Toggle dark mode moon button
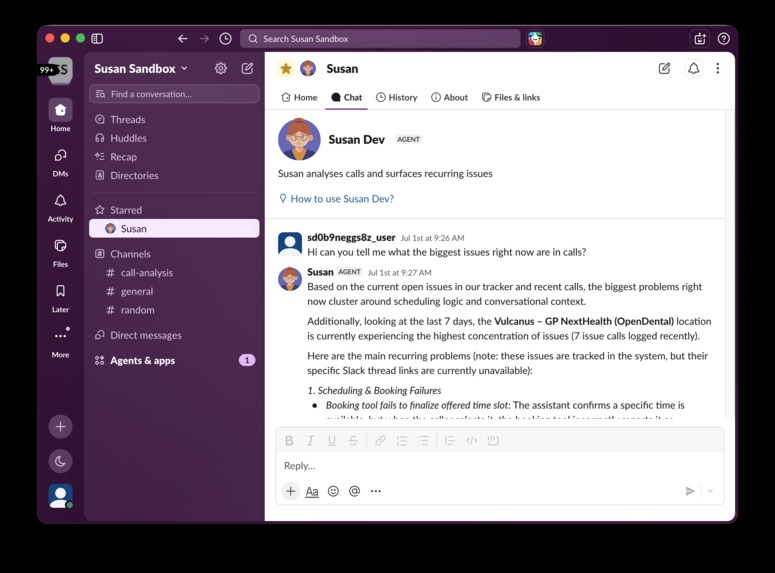The height and width of the screenshot is (573, 775). 60,461
